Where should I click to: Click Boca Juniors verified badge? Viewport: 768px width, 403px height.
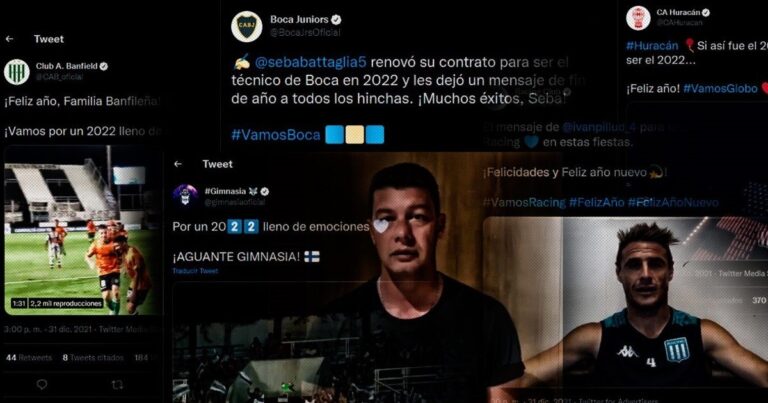336,20
